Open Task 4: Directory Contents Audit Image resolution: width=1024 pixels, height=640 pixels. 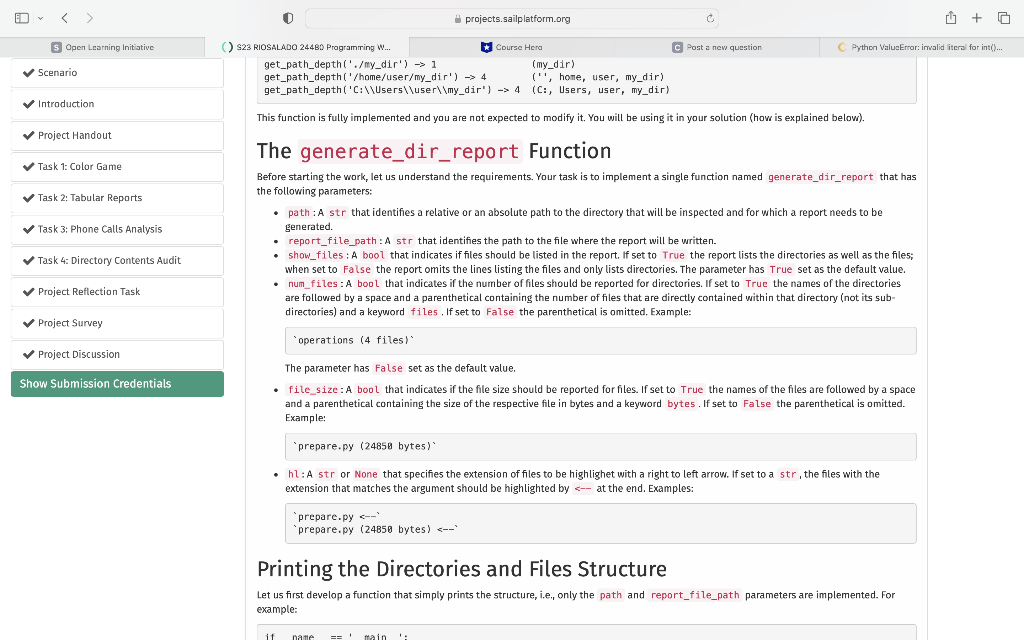pyautogui.click(x=109, y=260)
